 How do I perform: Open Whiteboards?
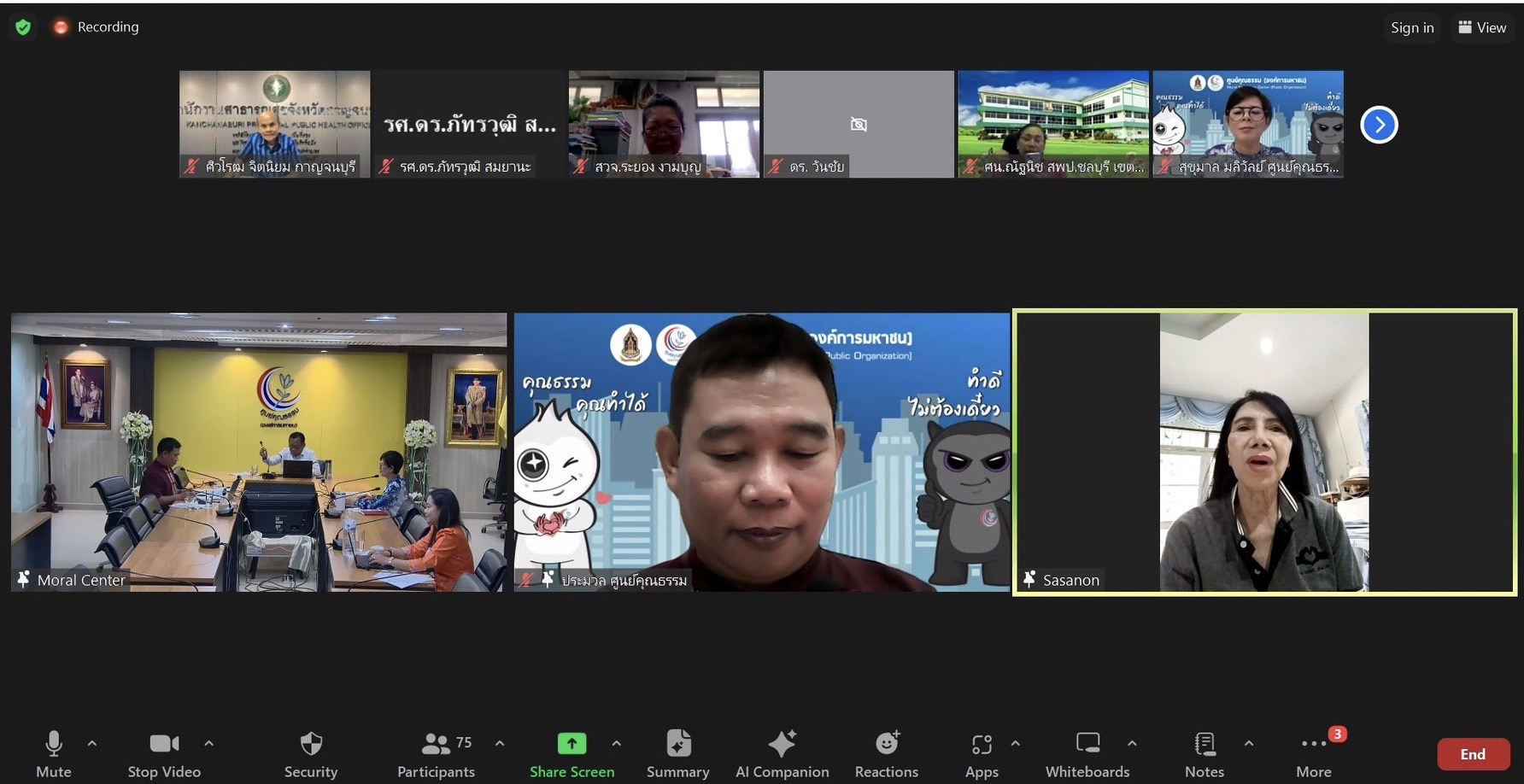[x=1087, y=753]
